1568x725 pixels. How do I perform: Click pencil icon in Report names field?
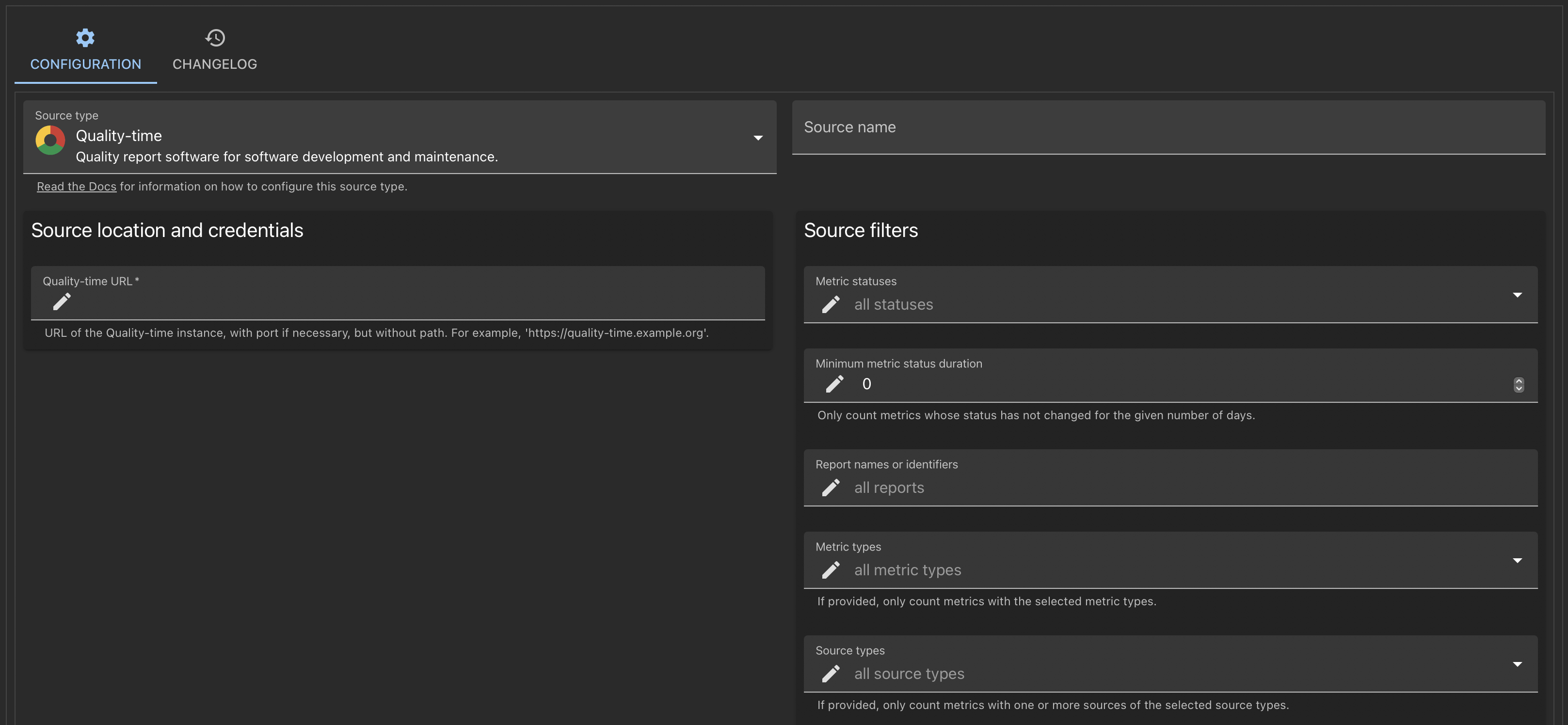click(831, 487)
